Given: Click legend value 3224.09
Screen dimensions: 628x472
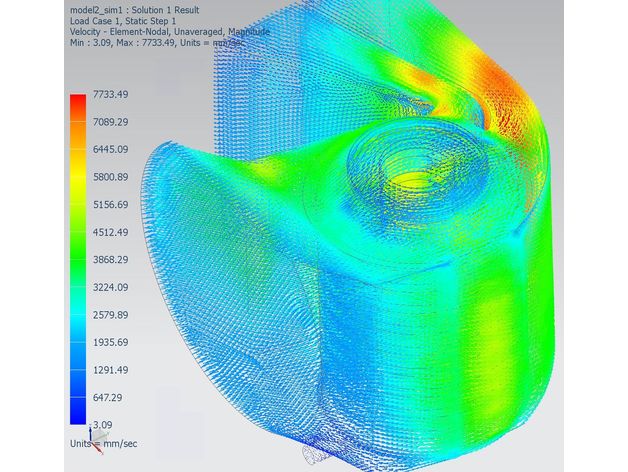Looking at the screenshot, I should tap(111, 287).
